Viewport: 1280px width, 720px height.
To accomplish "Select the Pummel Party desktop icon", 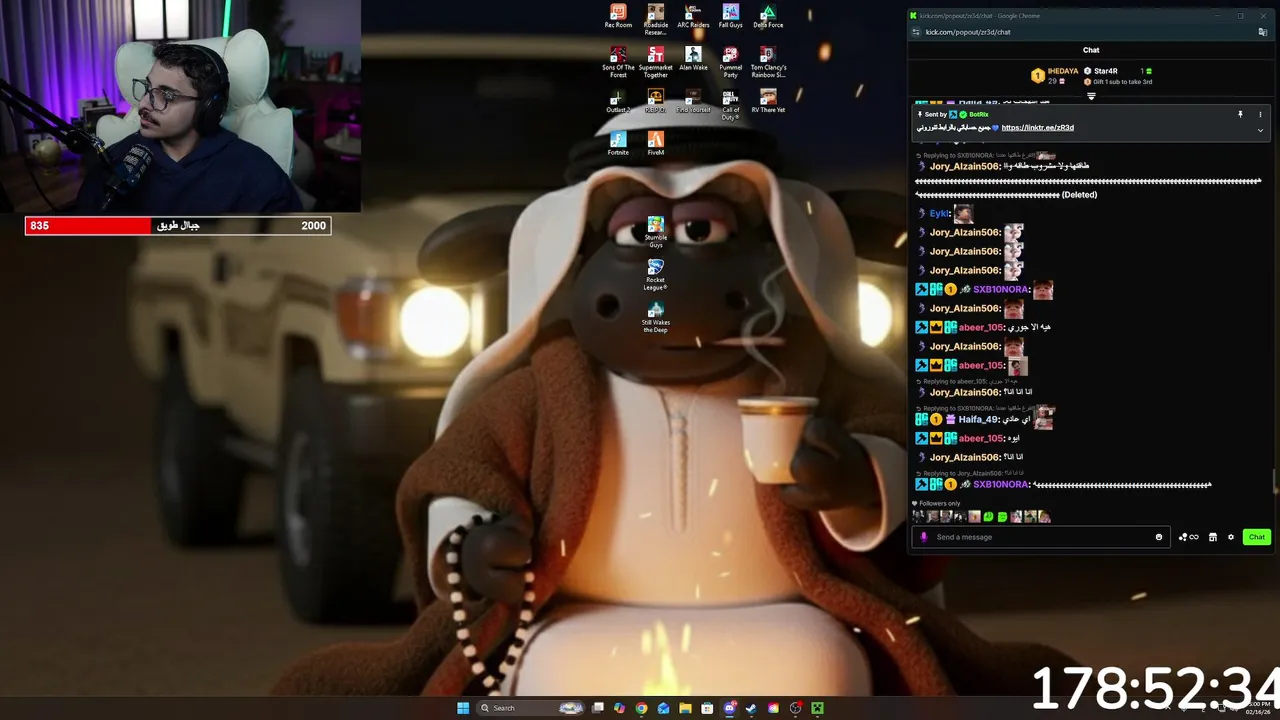I will tap(731, 62).
